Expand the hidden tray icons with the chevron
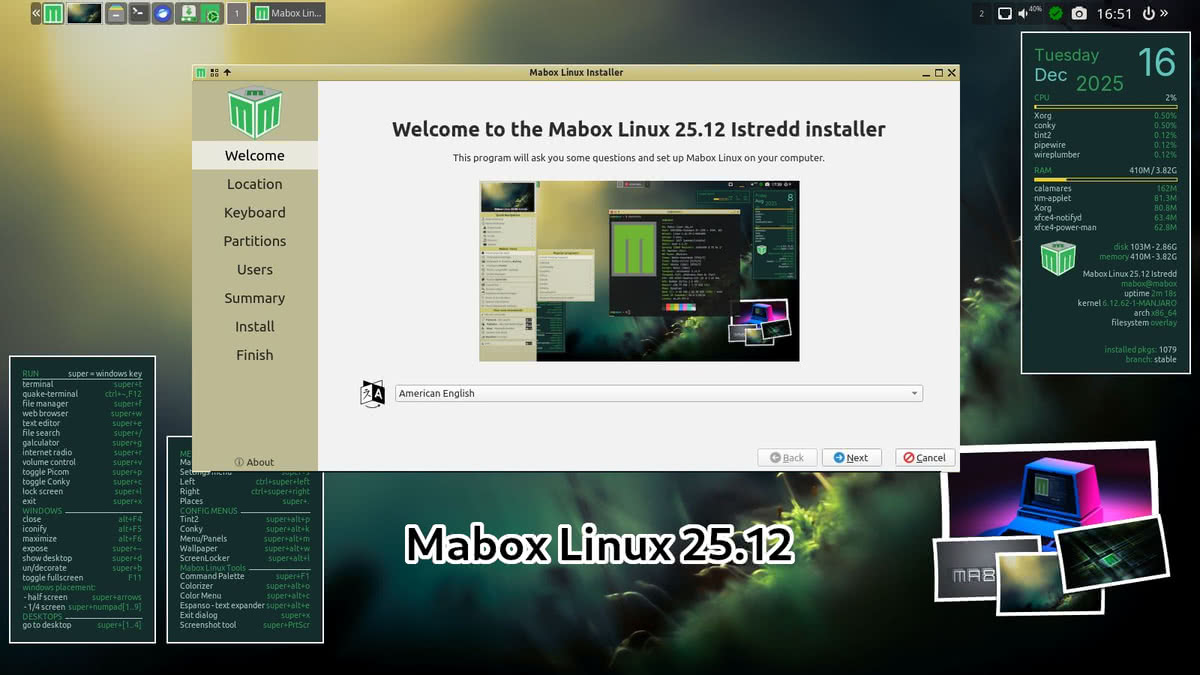Viewport: 1200px width, 675px height. [x=1164, y=13]
